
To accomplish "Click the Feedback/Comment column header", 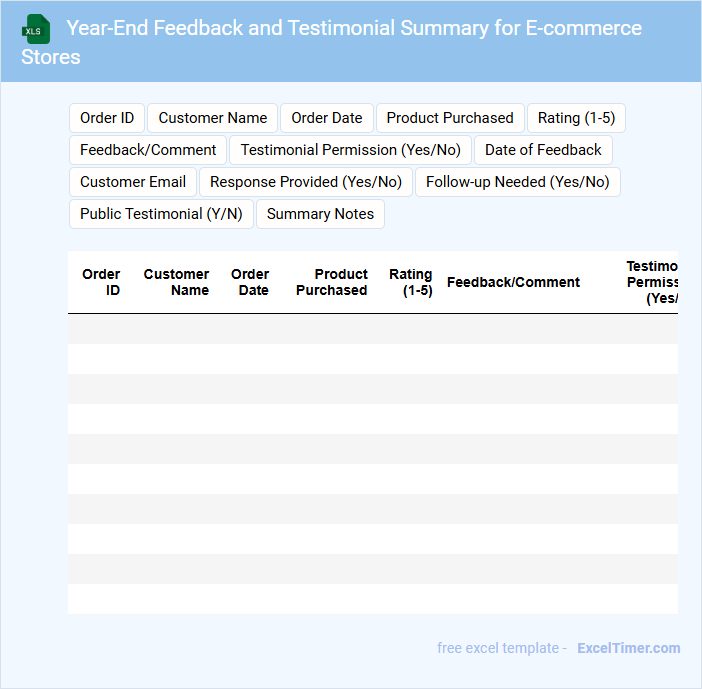I will click(x=513, y=282).
